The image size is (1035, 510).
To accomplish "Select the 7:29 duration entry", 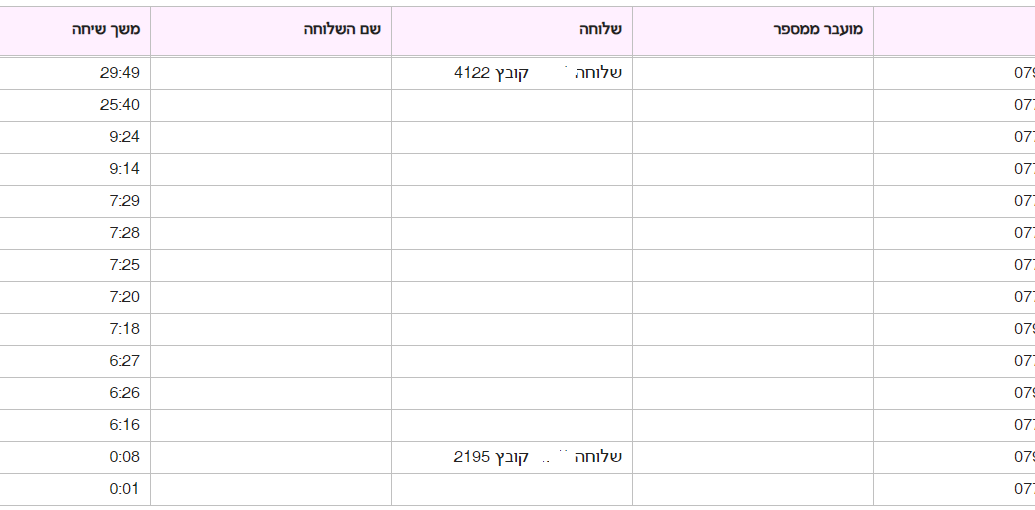I will point(124,201).
